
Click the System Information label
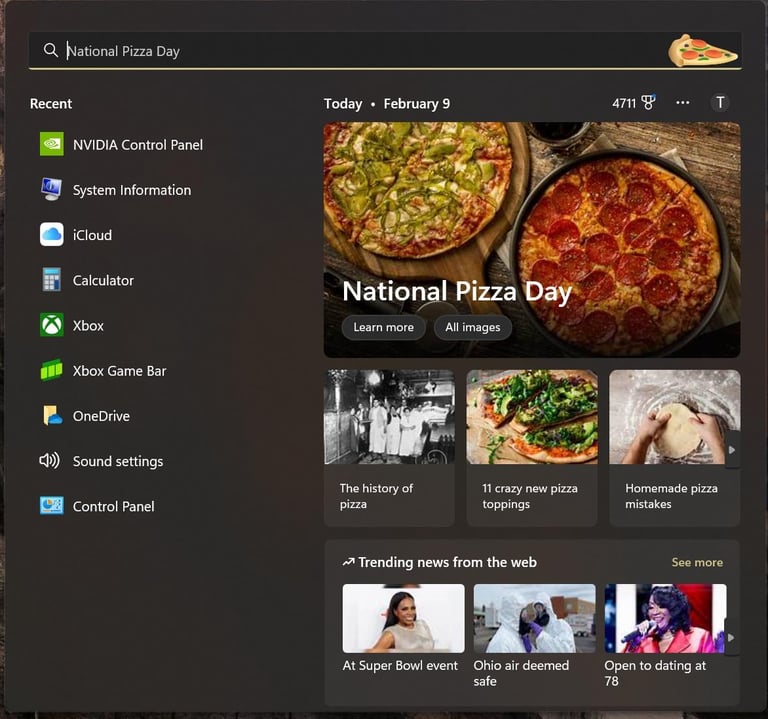(x=132, y=190)
